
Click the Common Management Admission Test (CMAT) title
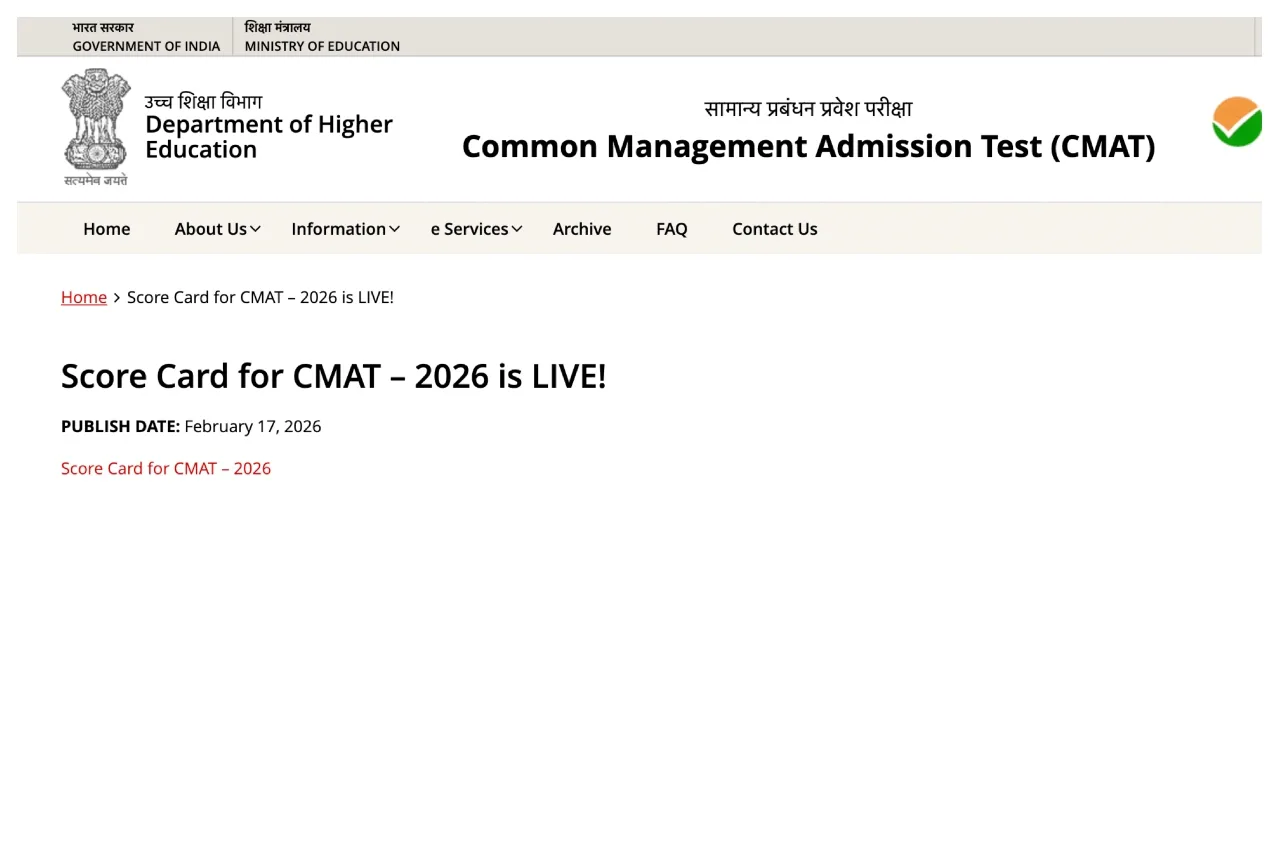[808, 146]
